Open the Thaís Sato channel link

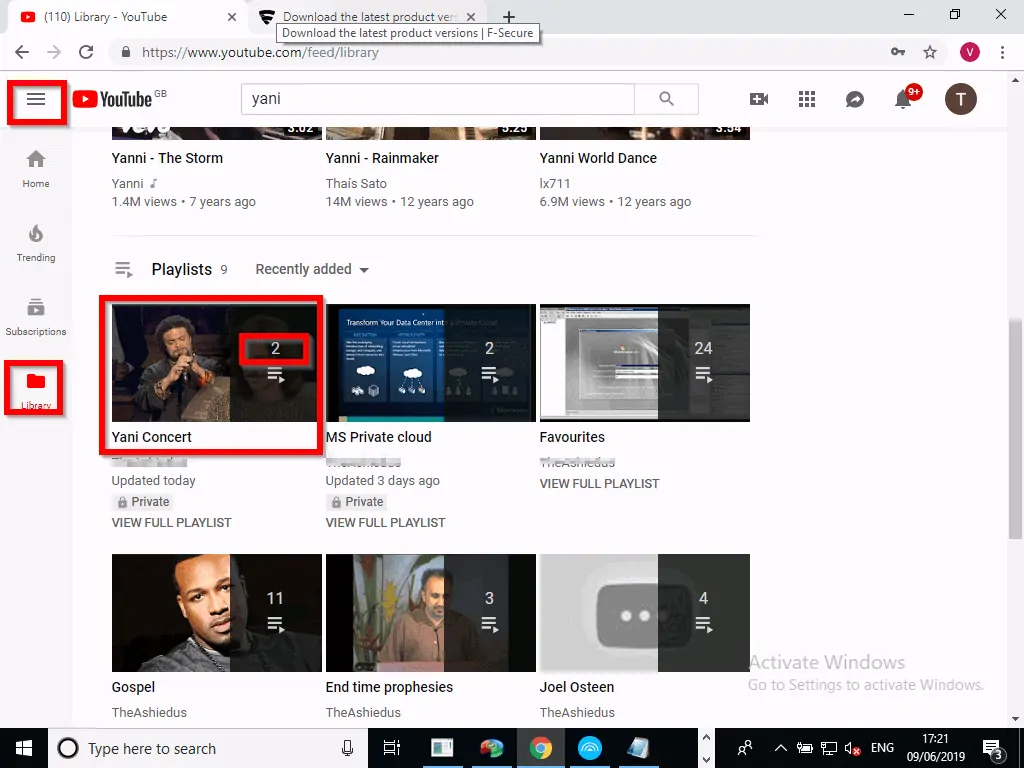tap(356, 184)
